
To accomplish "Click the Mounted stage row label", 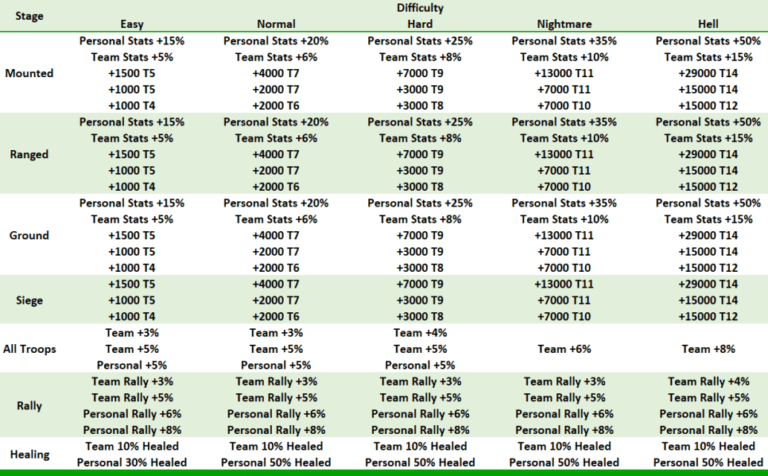I will (31, 74).
